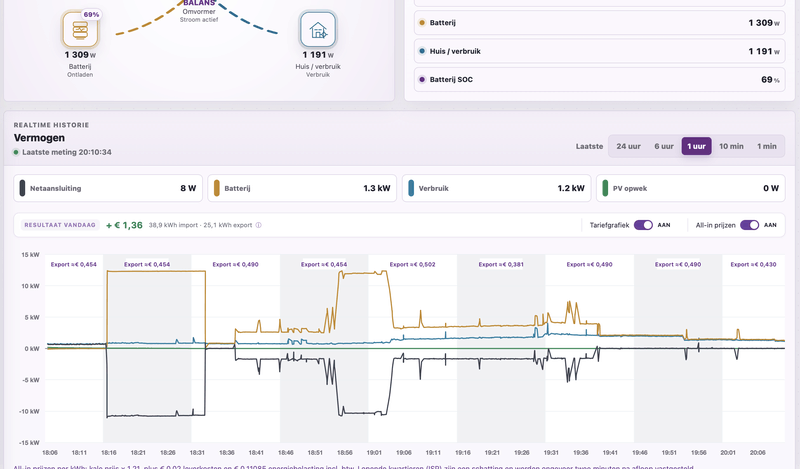The image size is (800, 469).
Task: Select the 1 uur time range
Action: tap(696, 146)
